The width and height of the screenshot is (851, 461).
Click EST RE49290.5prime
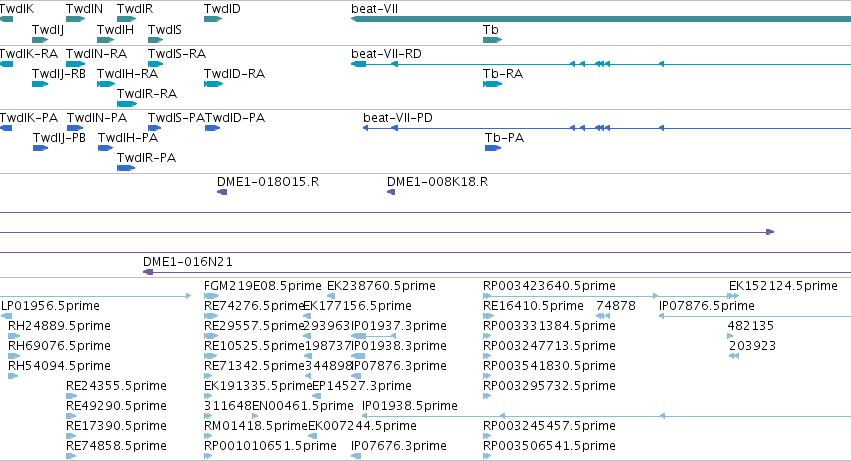point(116,406)
